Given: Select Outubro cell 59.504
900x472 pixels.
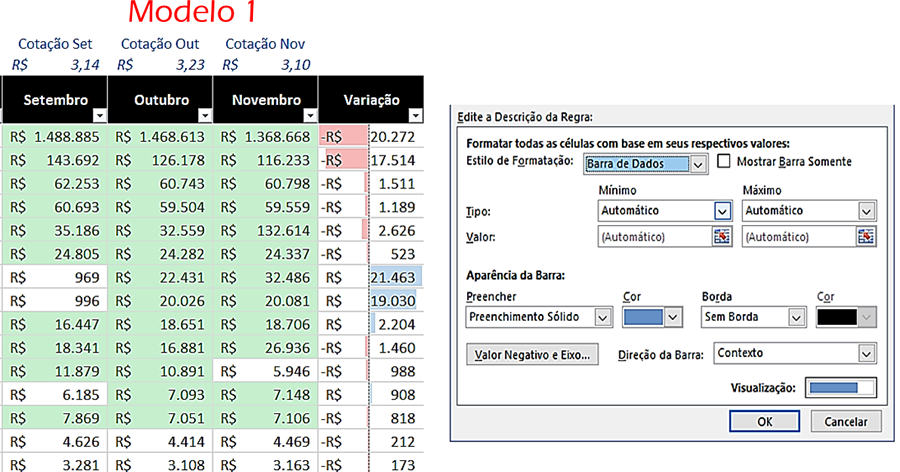Looking at the screenshot, I should (160, 207).
